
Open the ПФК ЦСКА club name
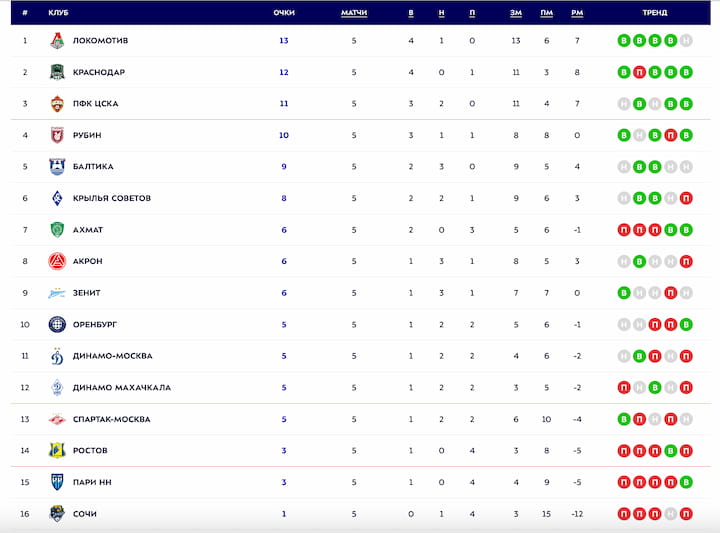tap(96, 104)
